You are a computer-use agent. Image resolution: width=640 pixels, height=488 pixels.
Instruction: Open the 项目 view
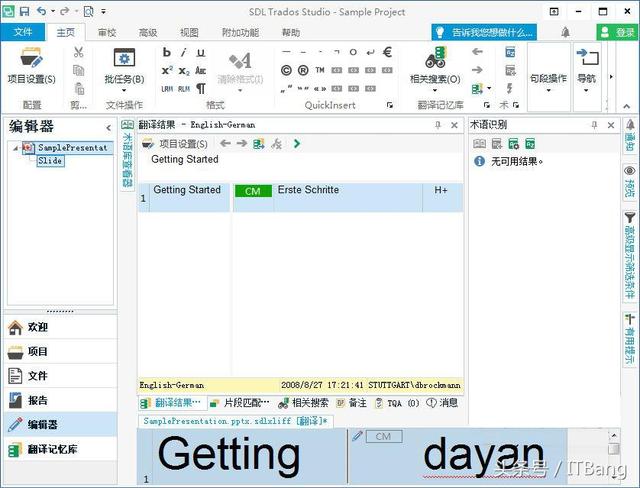(60, 352)
